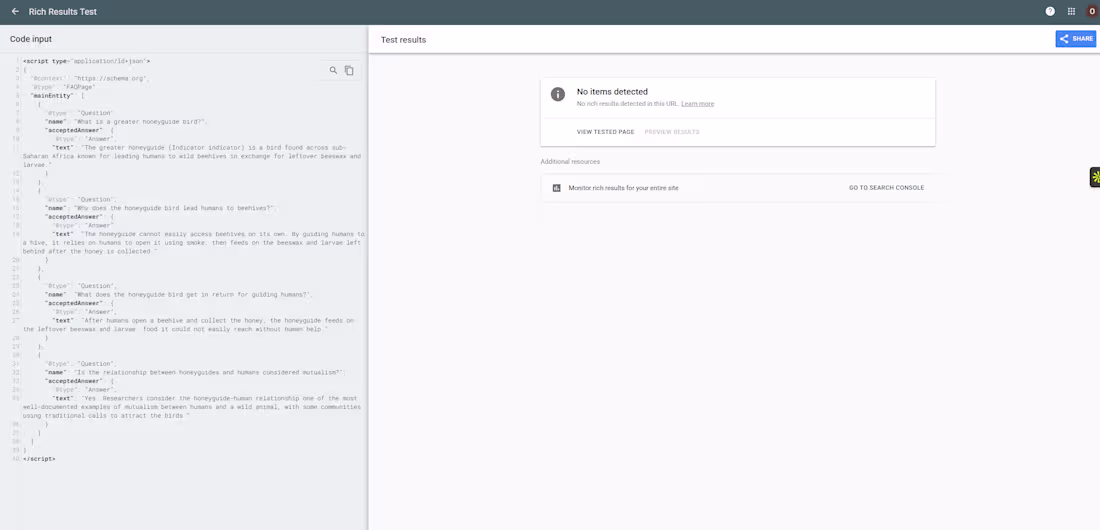
Task: Click the 'Is the relationship between honeyguides' line
Action: click(x=196, y=373)
